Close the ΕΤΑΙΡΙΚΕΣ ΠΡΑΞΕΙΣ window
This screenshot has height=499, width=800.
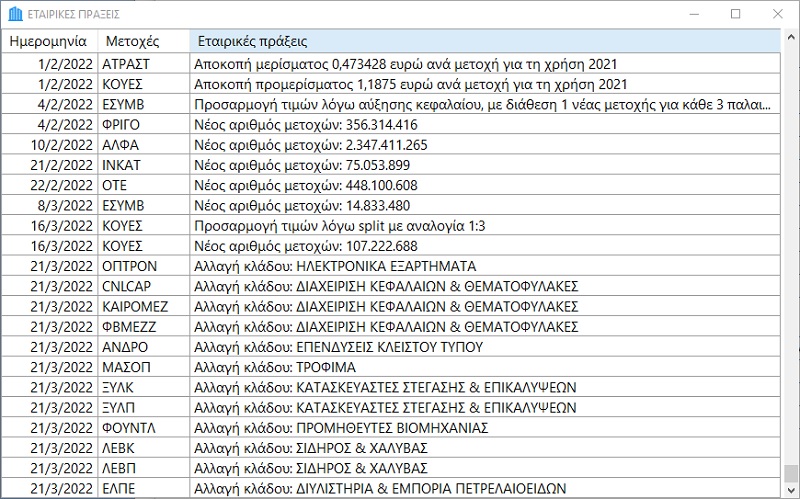(778, 14)
